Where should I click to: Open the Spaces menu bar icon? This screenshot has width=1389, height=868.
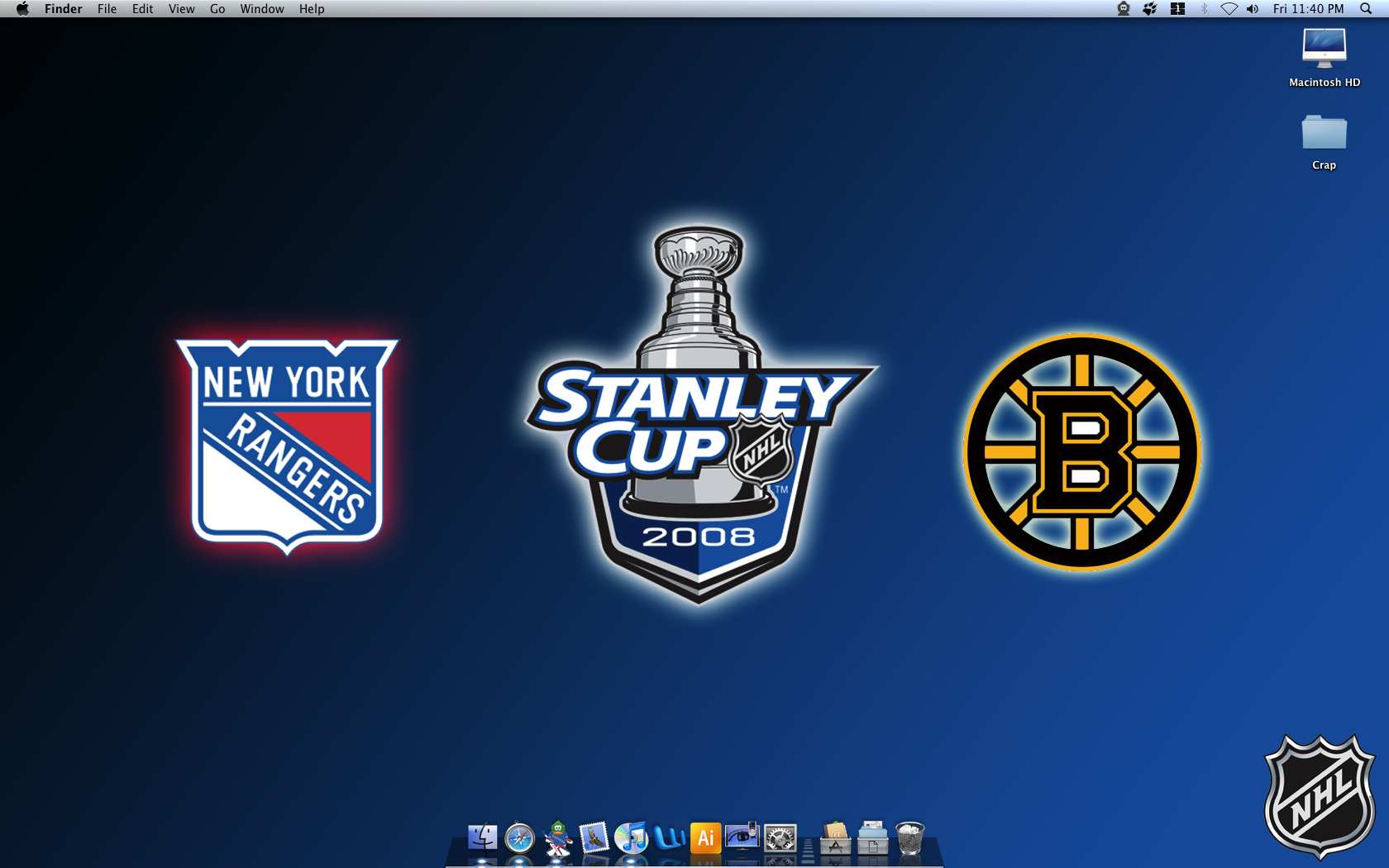click(x=1178, y=9)
